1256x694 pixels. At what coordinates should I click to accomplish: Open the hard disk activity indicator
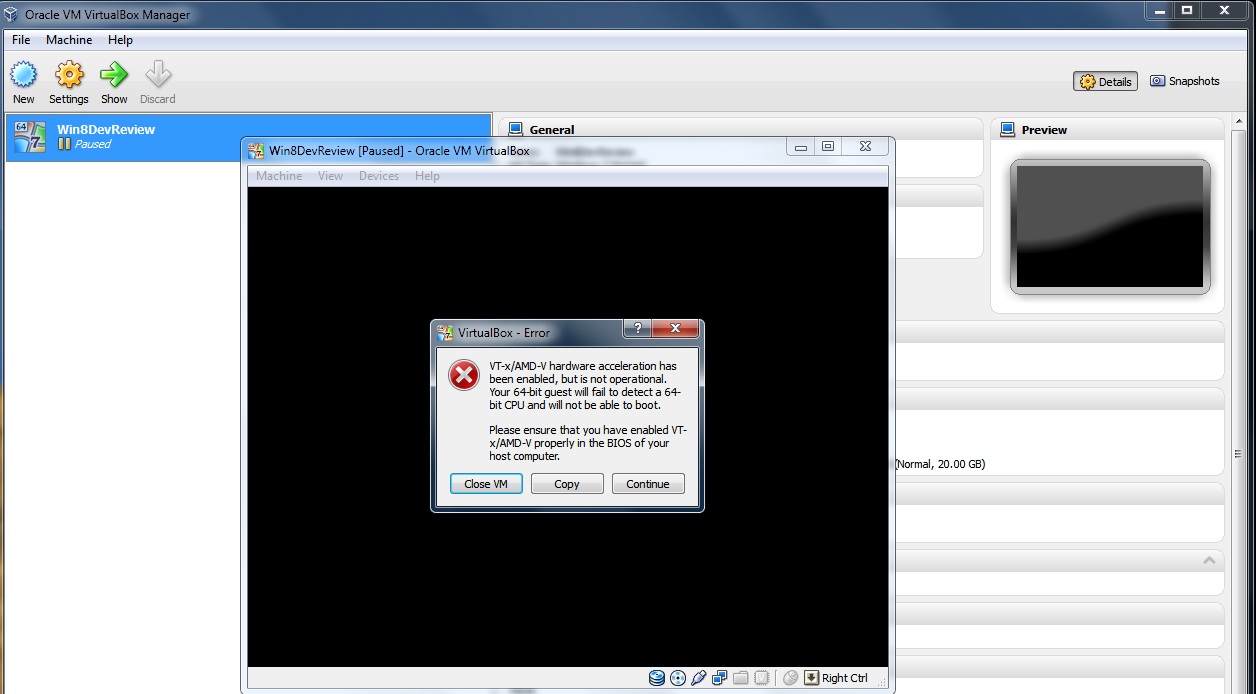[657, 678]
